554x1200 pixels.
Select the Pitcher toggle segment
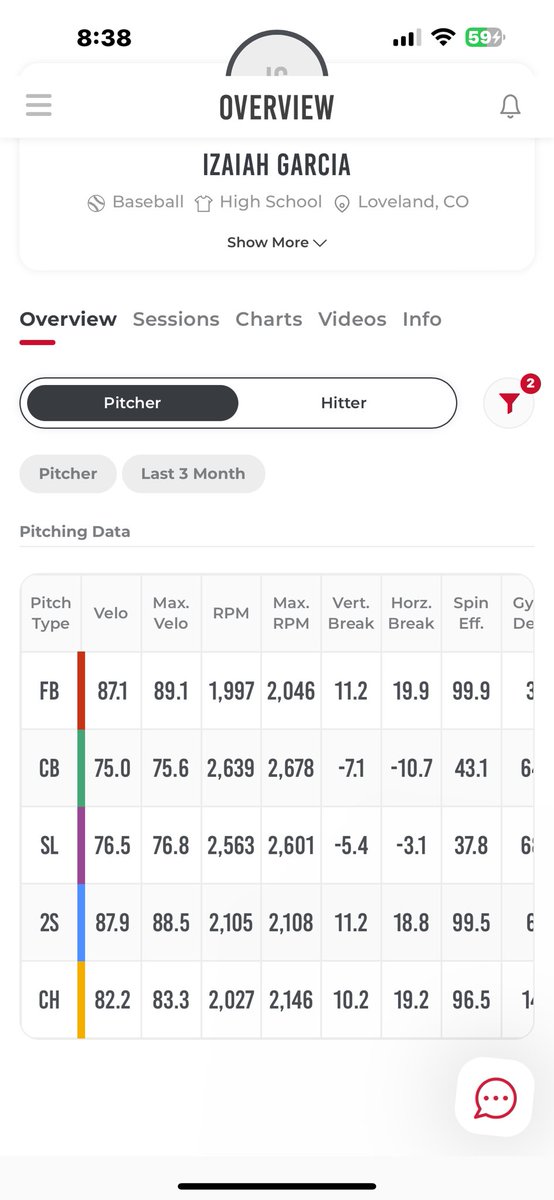point(132,403)
